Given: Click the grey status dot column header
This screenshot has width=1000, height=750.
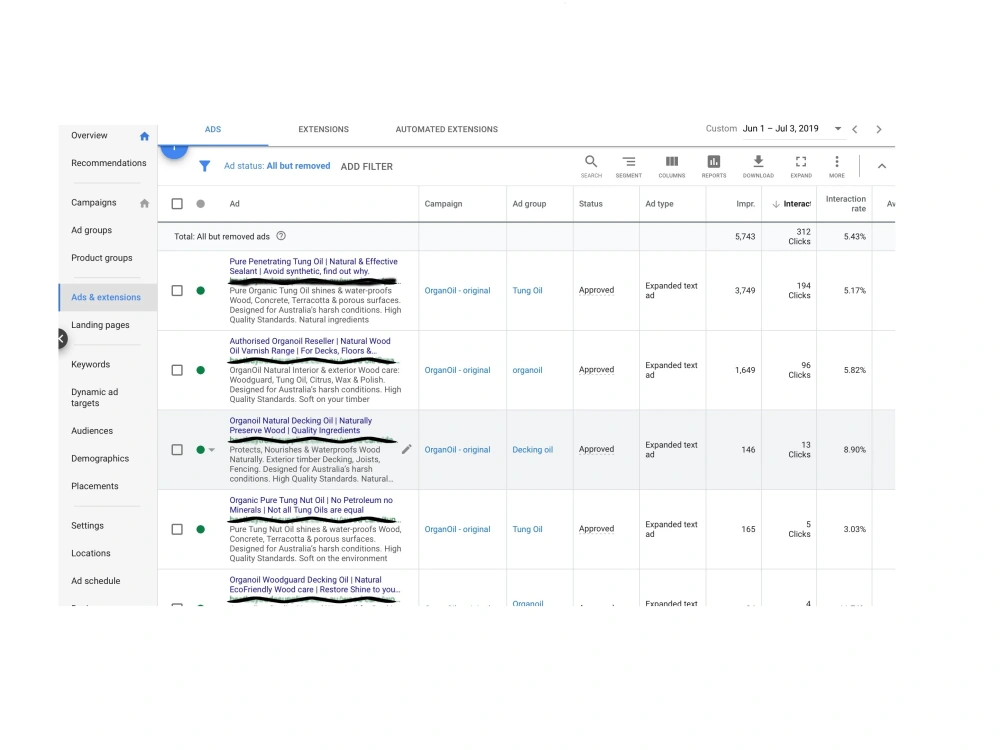Looking at the screenshot, I should tap(200, 204).
